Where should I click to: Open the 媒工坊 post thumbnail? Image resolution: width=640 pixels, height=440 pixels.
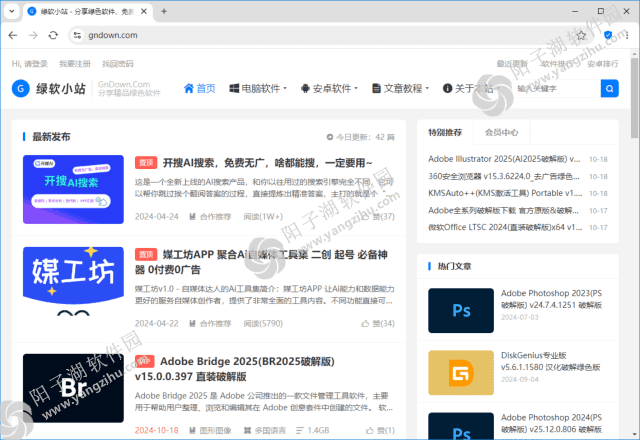pyautogui.click(x=73, y=281)
